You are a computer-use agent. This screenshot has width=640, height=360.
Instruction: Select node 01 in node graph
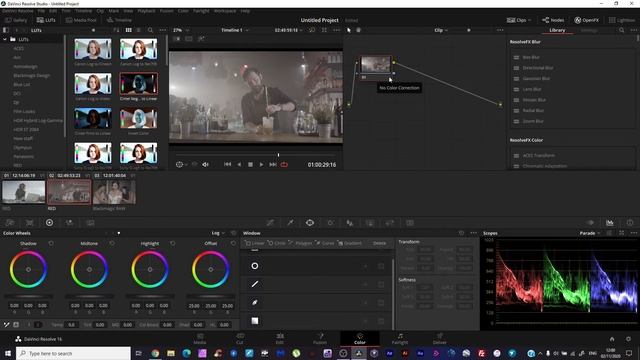pyautogui.click(x=376, y=65)
